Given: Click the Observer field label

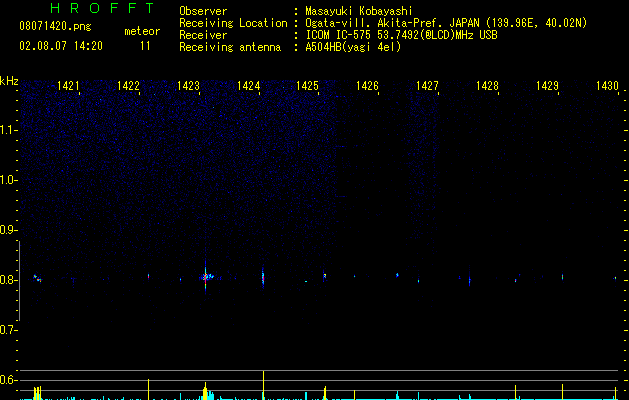Looking at the screenshot, I should pyautogui.click(x=203, y=11).
